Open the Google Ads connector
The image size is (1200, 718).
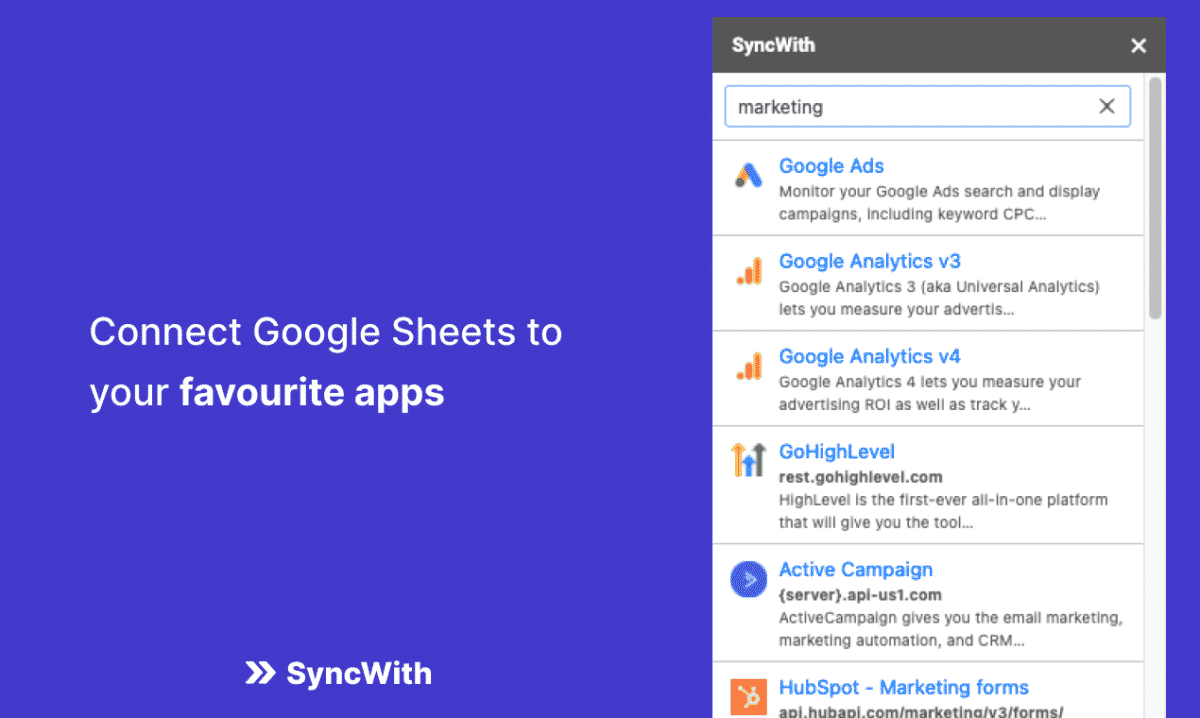[831, 166]
